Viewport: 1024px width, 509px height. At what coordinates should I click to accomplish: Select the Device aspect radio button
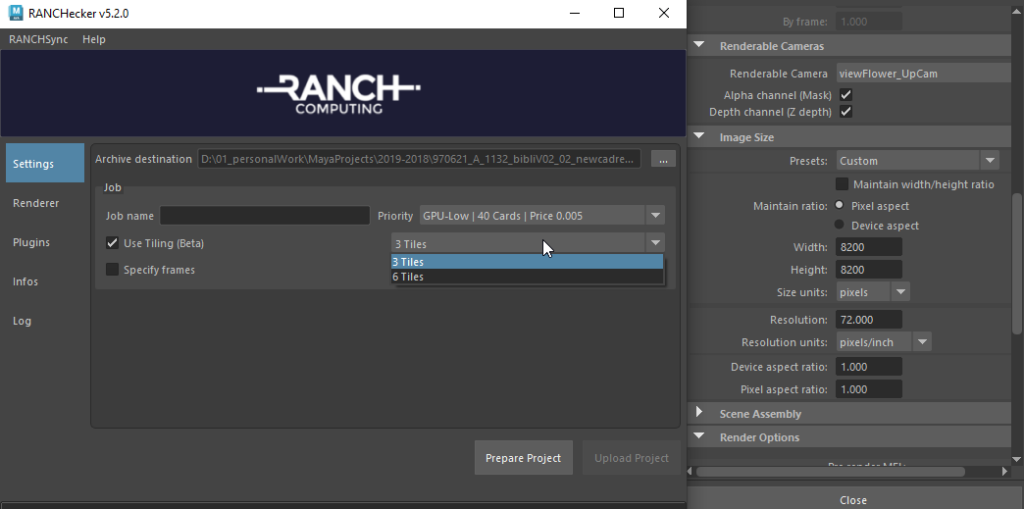[840, 225]
